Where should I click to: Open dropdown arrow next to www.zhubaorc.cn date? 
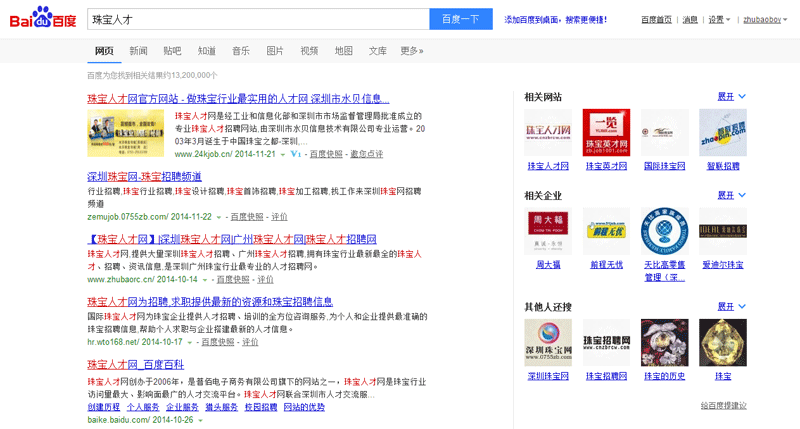click(x=205, y=280)
